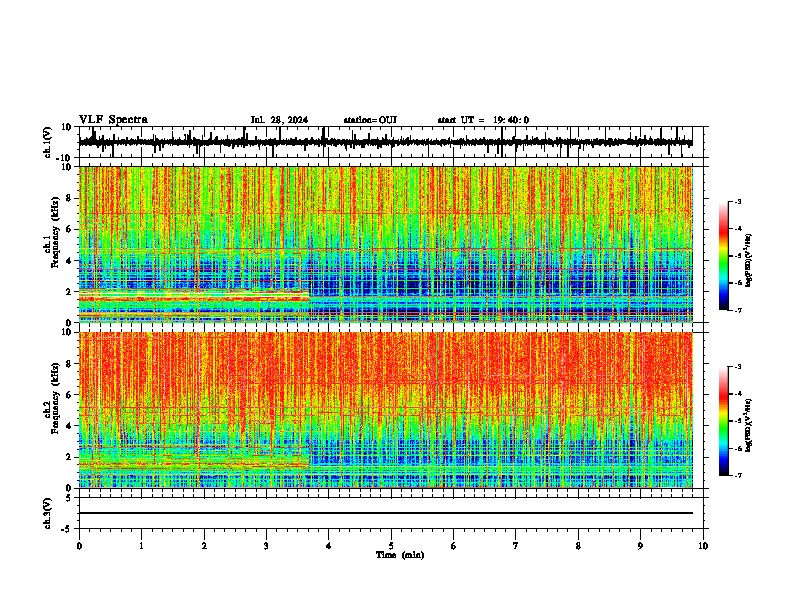Click the "Time (min)" x-axis label

[x=400, y=555]
